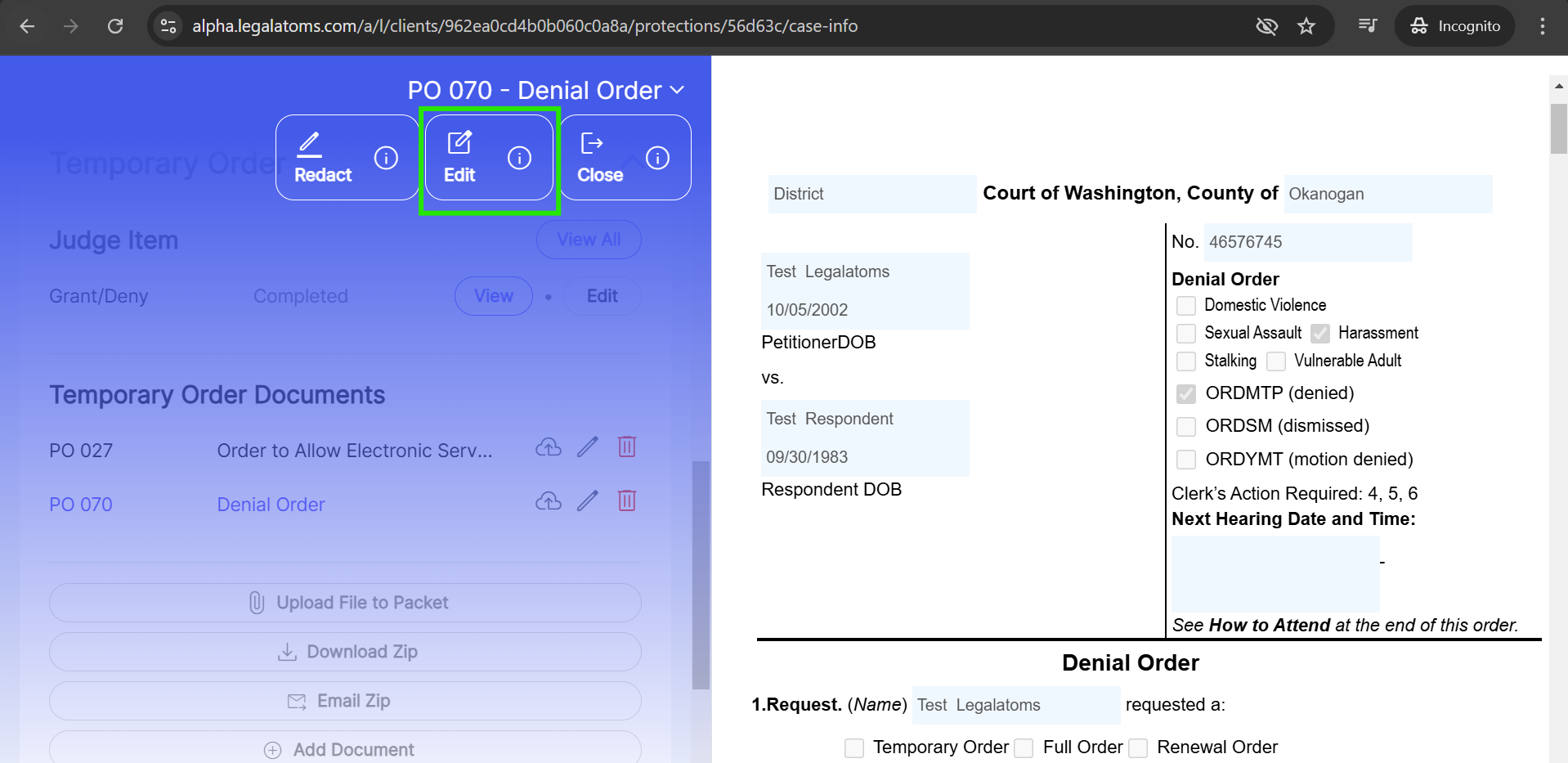This screenshot has height=763, width=1568.
Task: Click the tracking protection eye icon
Action: click(1266, 26)
